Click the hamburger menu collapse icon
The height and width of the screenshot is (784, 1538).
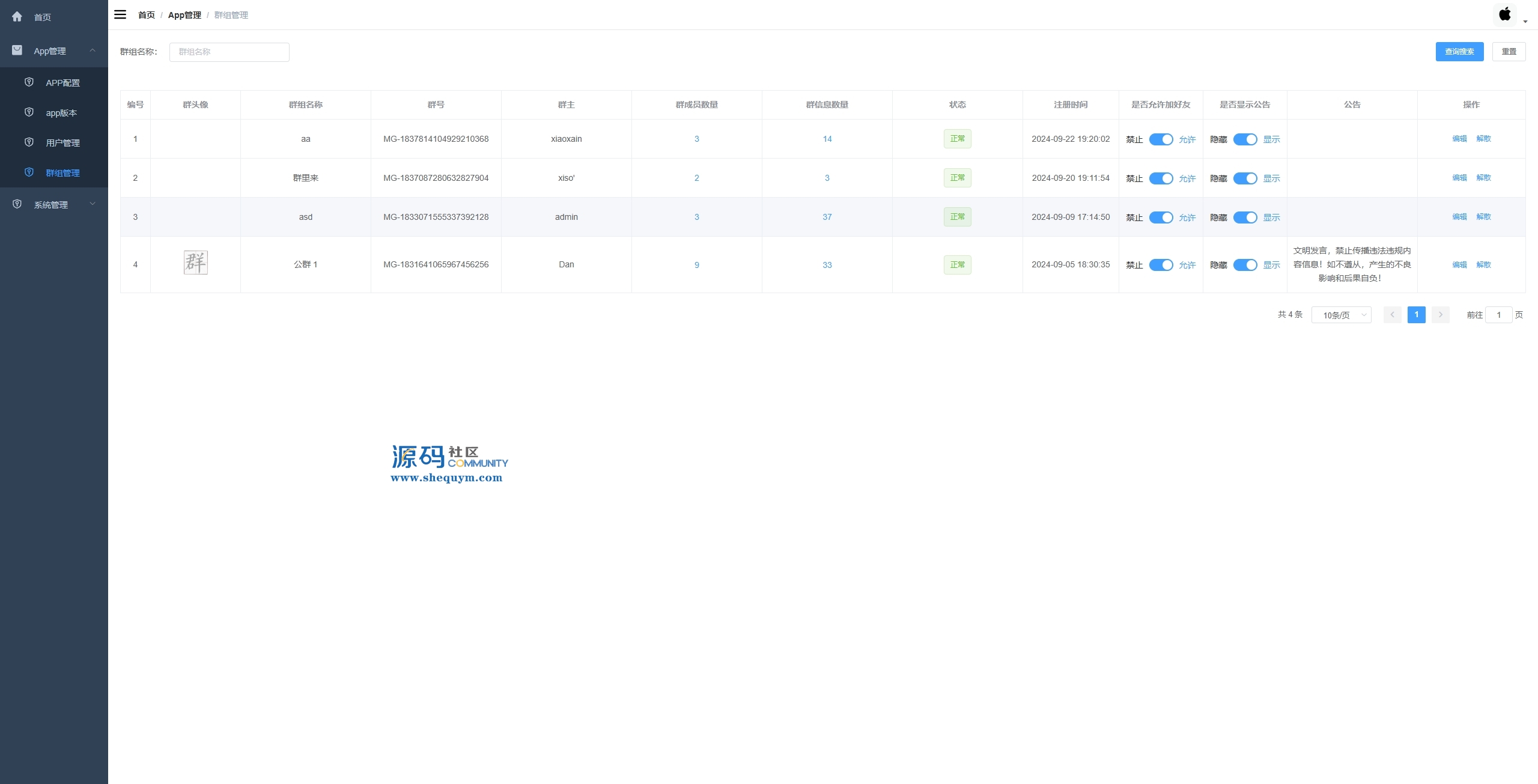120,14
